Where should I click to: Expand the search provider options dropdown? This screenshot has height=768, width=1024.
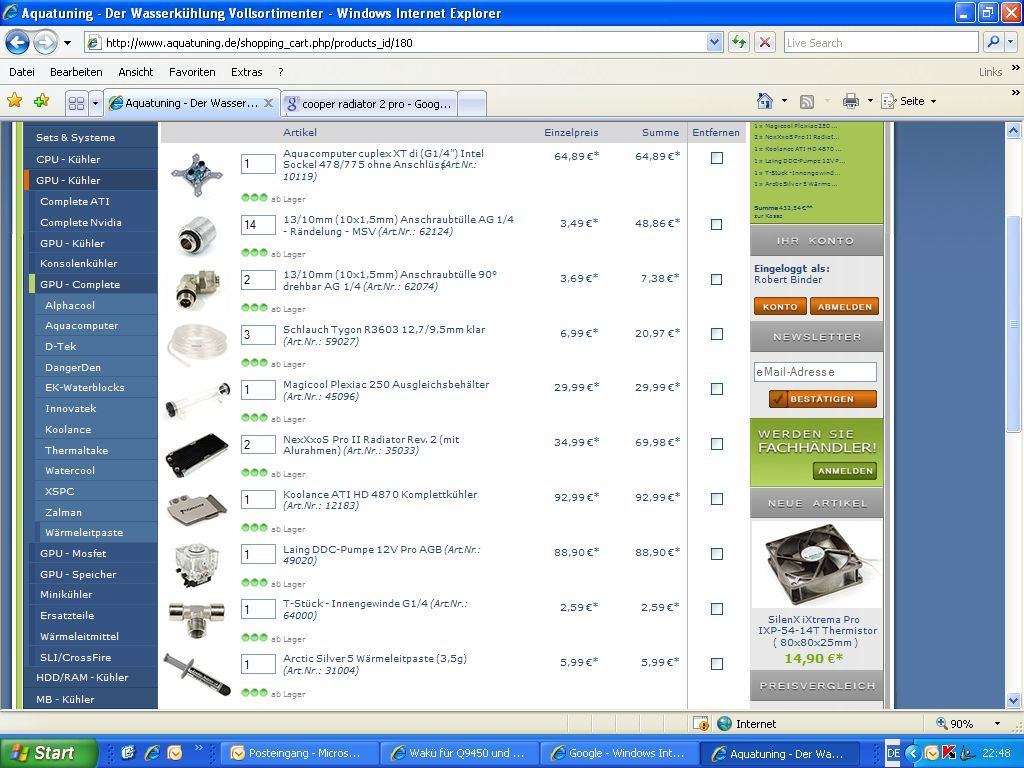(x=1011, y=42)
